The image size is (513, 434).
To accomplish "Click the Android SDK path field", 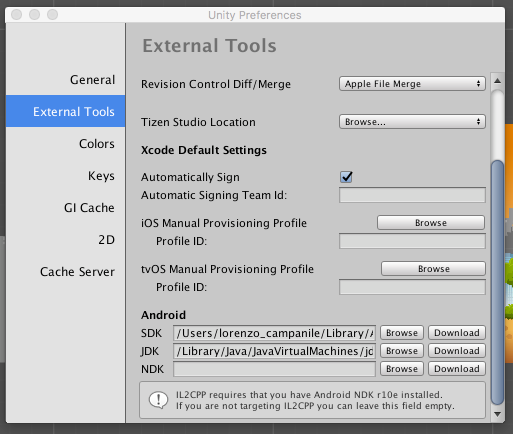I will tap(274, 333).
